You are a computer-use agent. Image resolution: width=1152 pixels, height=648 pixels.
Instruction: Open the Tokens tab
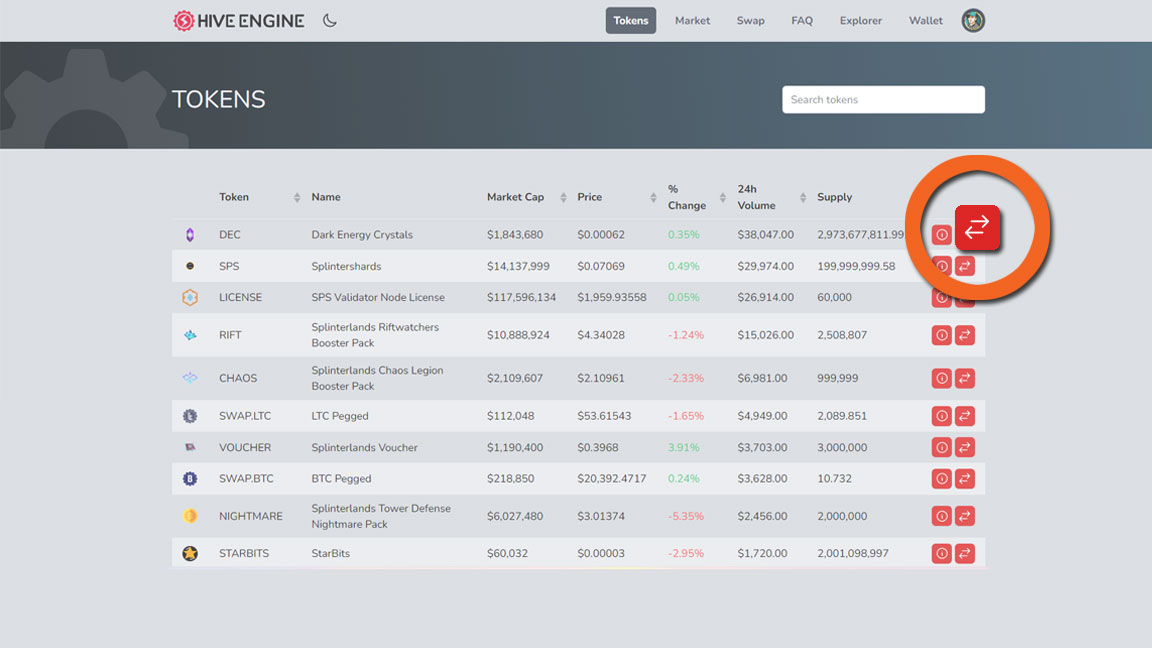pyautogui.click(x=630, y=21)
